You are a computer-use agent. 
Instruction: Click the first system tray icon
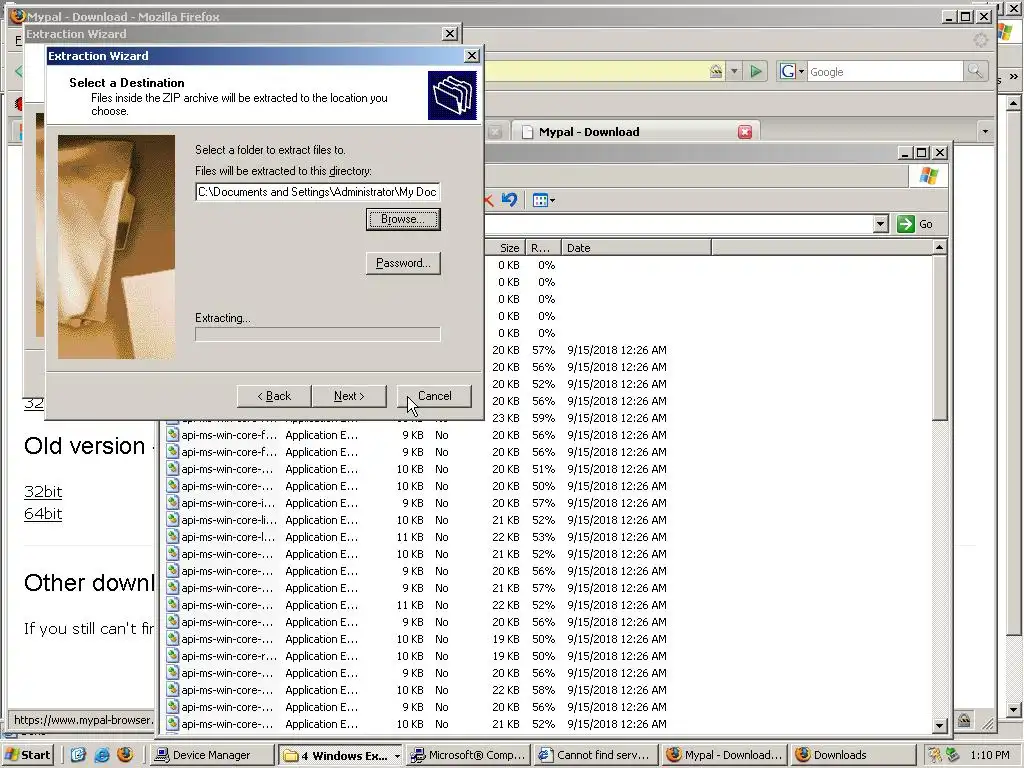[935, 755]
